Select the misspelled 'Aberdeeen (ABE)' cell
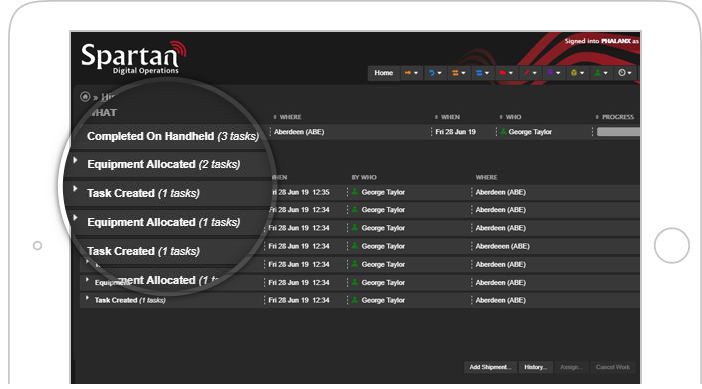 502,246
